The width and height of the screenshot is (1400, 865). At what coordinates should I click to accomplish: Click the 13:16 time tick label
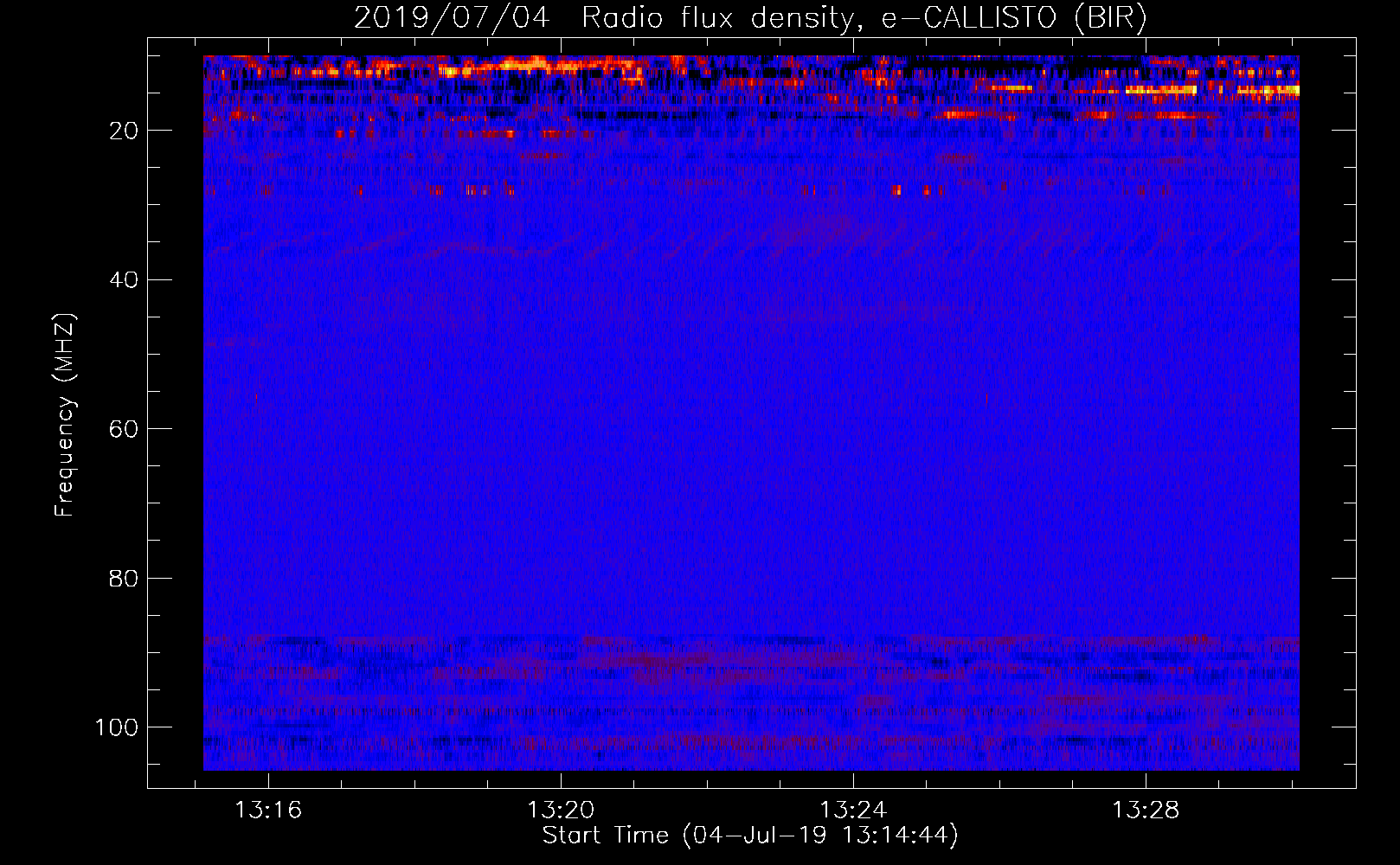268,811
